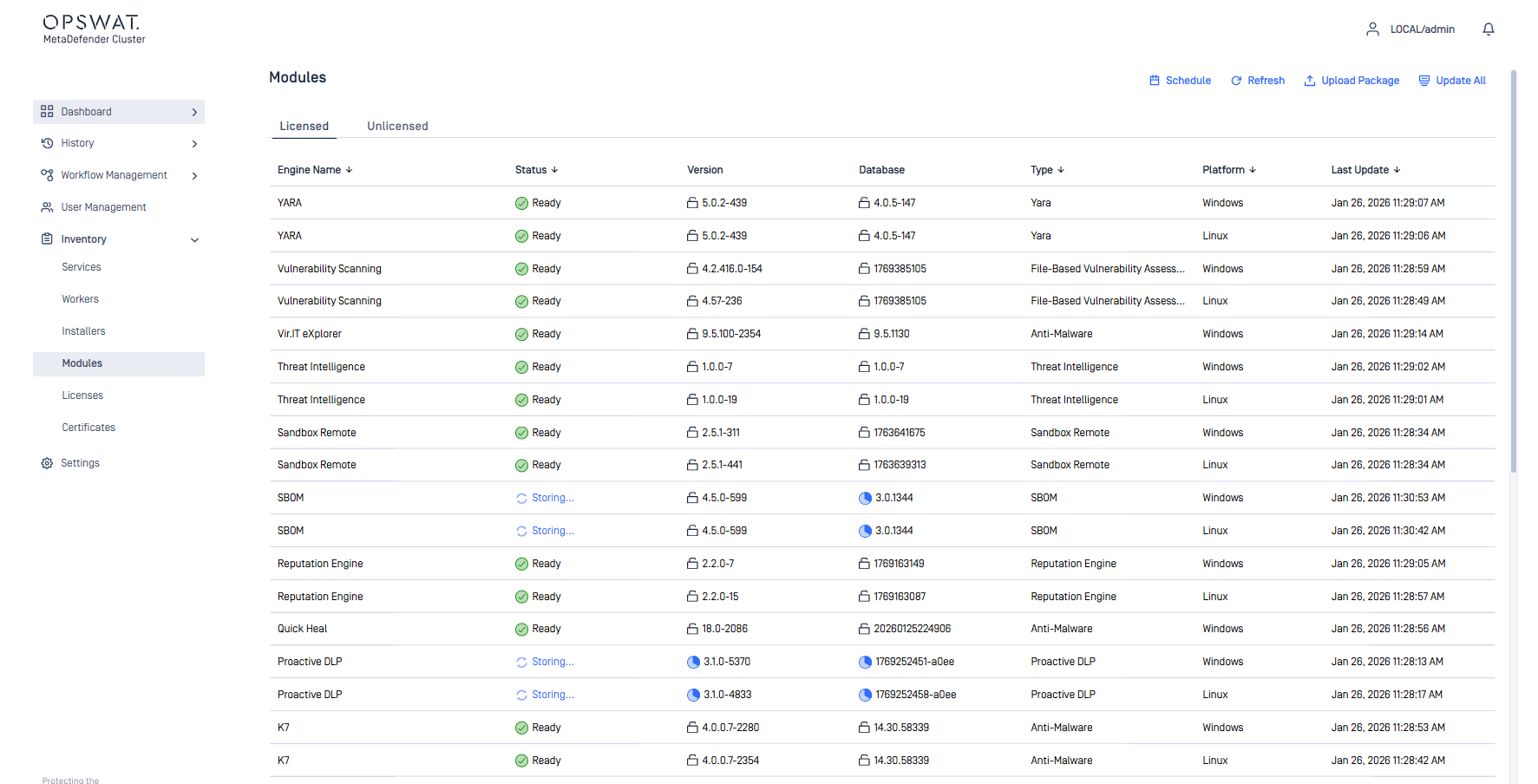Expand the Workflow Management chevron
1538x784 pixels.
(194, 176)
